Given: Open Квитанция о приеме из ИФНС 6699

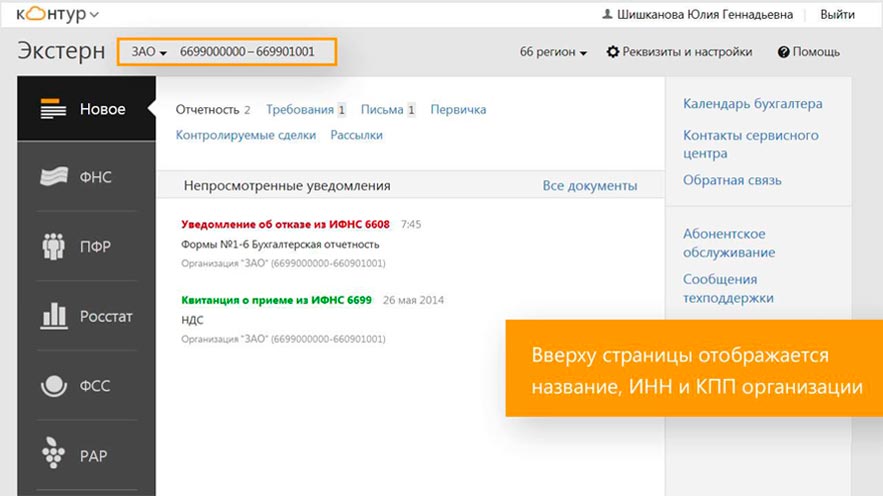Looking at the screenshot, I should 276,300.
